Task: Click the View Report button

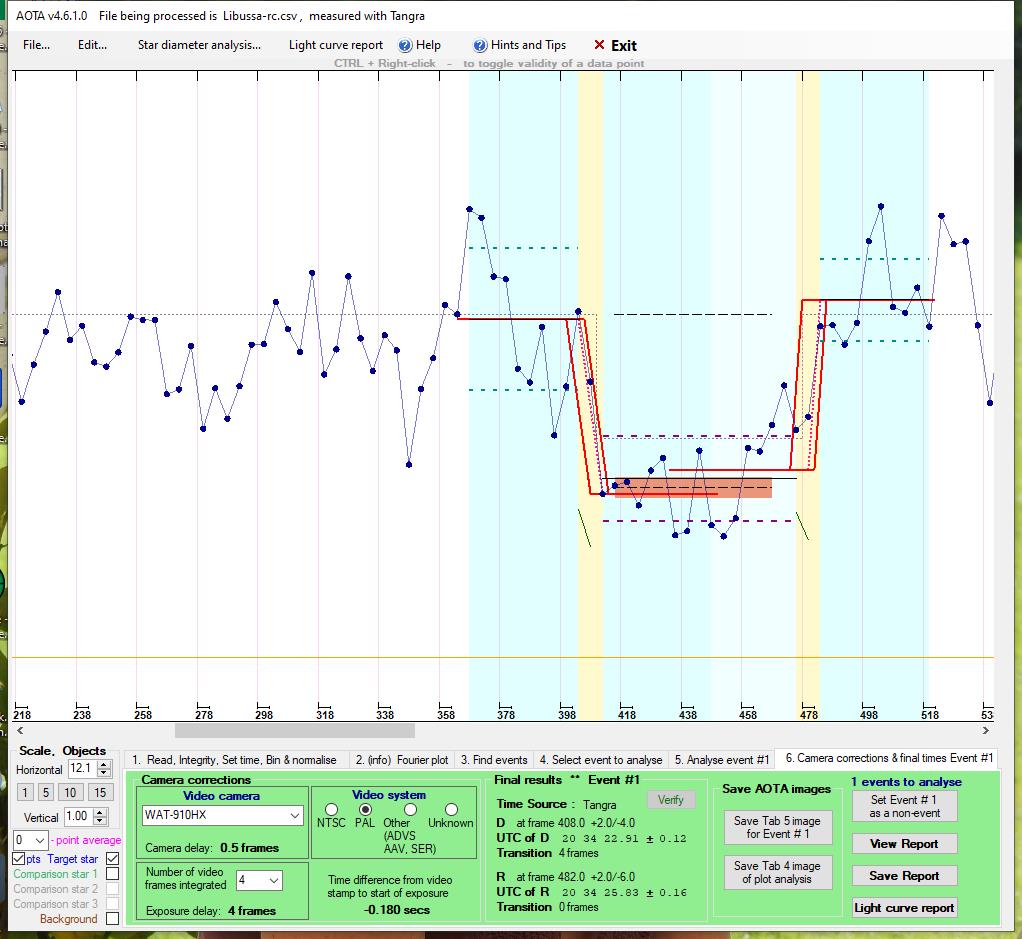Action: 904,844
